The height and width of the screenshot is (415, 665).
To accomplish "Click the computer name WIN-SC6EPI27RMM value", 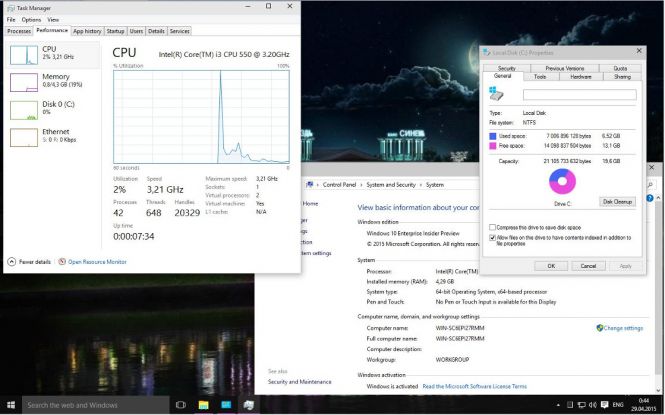I will click(460, 328).
